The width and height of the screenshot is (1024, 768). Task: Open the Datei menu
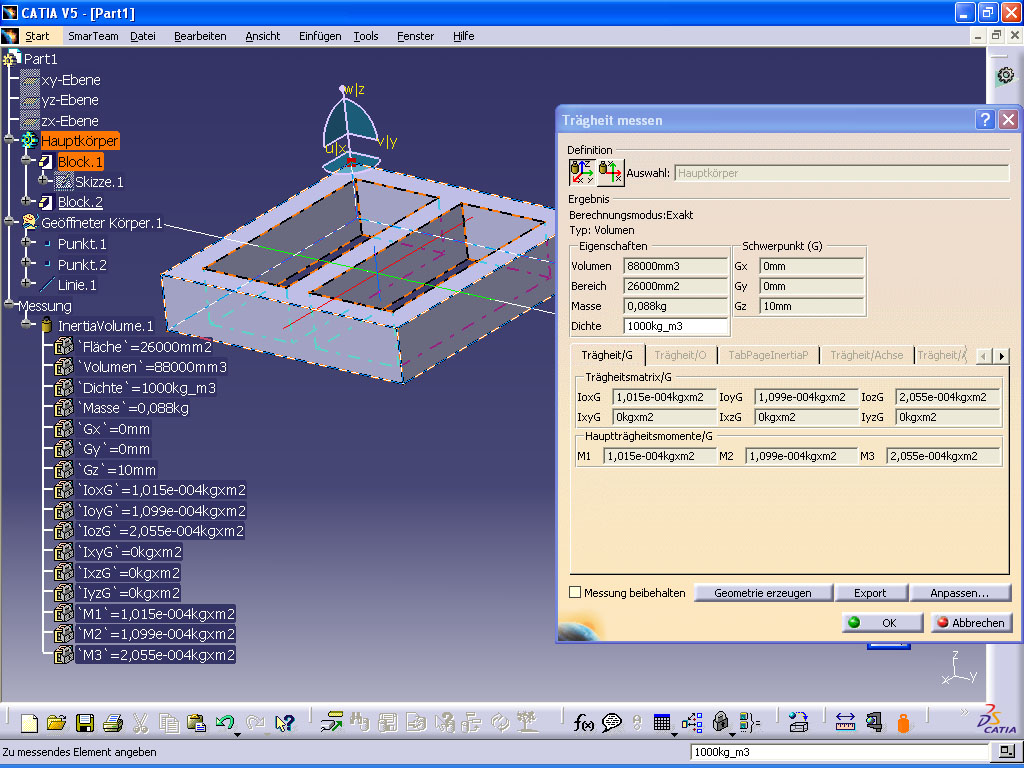click(x=143, y=36)
